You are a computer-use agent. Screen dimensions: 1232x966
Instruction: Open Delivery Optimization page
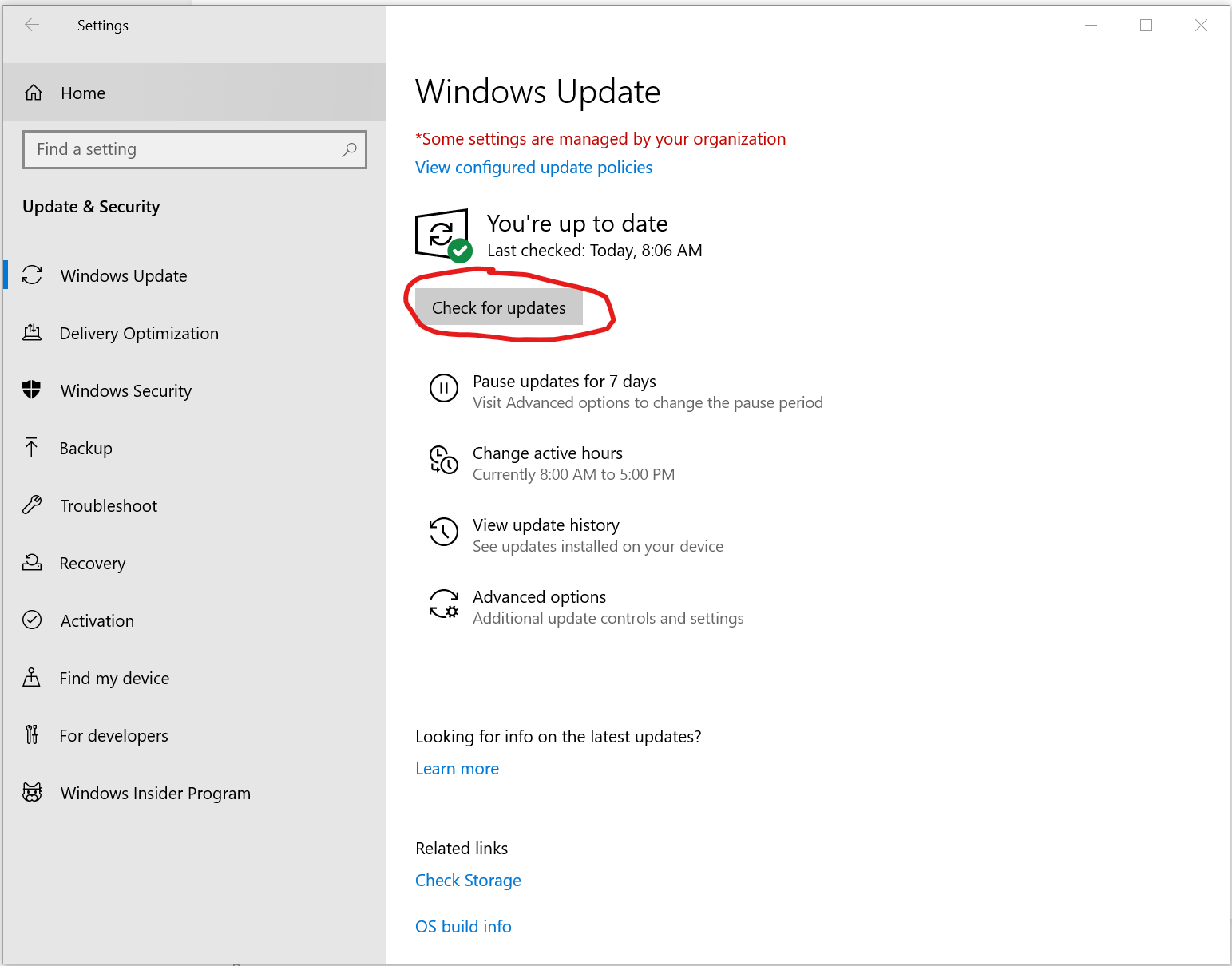point(195,333)
